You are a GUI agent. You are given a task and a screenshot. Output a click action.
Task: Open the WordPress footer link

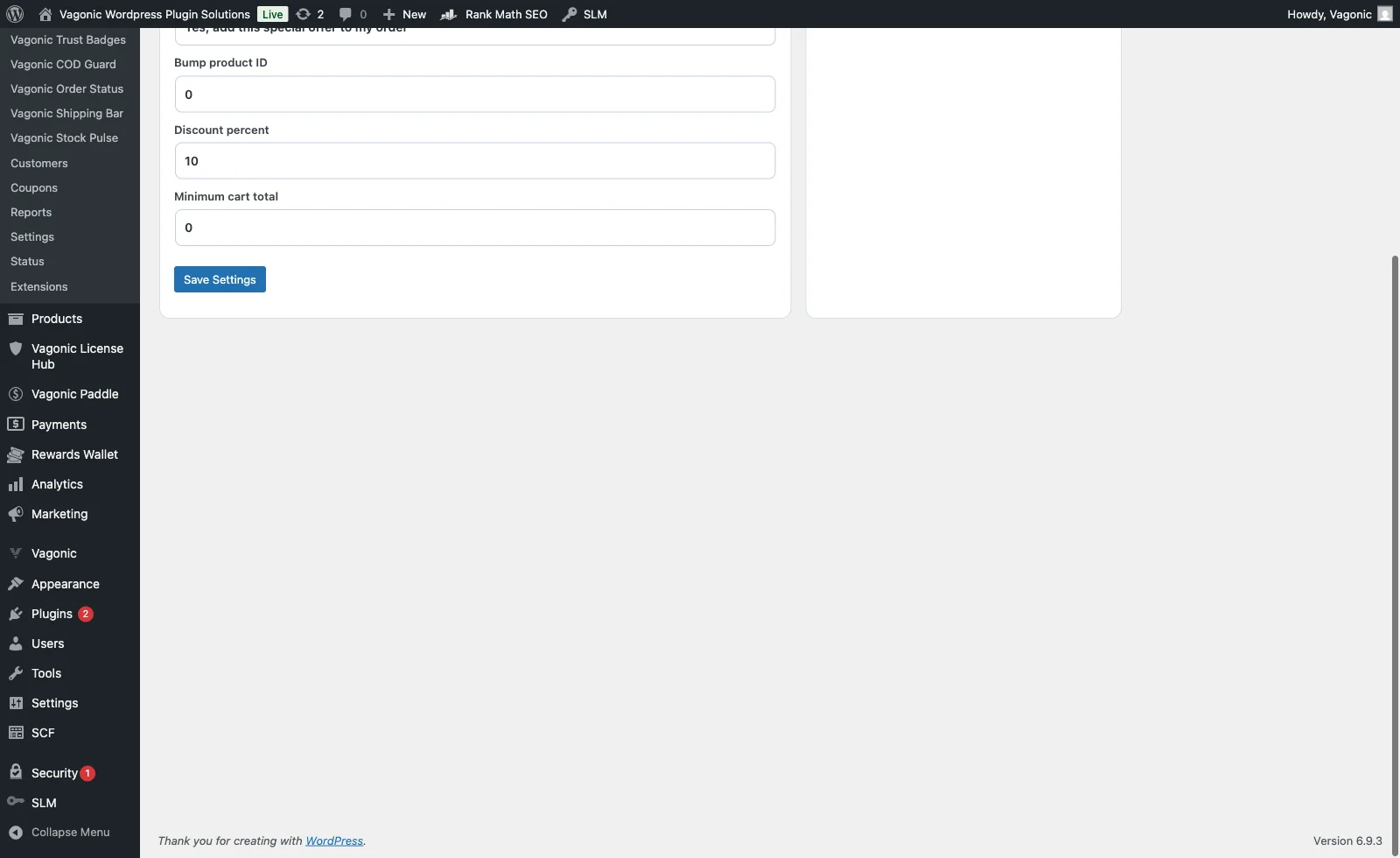click(x=334, y=840)
